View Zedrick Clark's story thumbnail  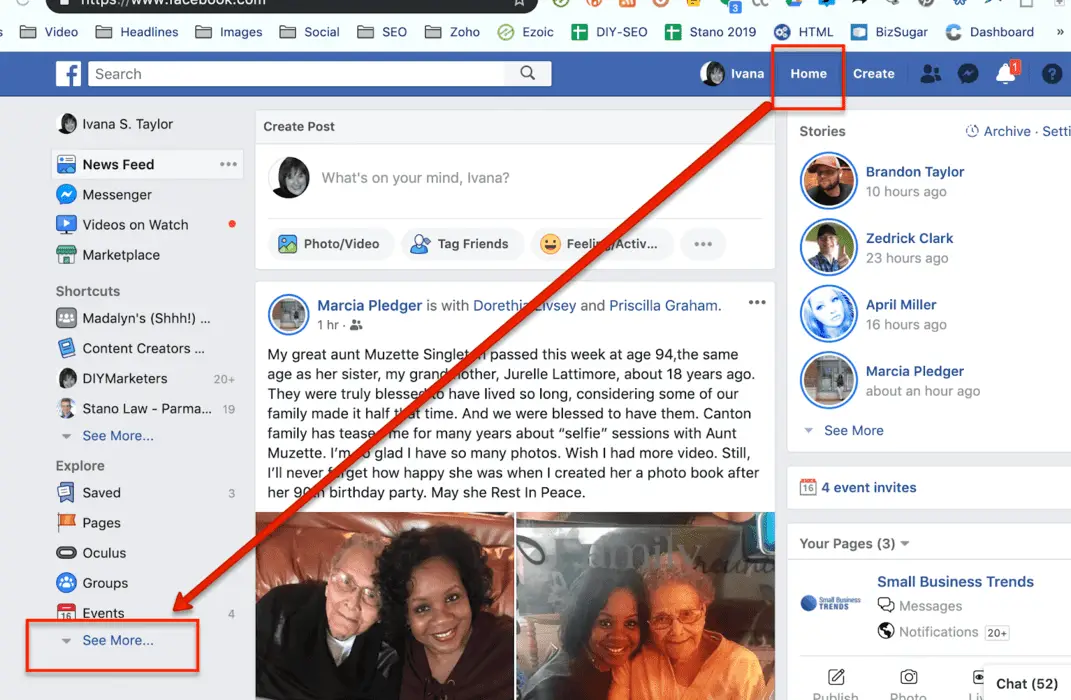tap(829, 247)
